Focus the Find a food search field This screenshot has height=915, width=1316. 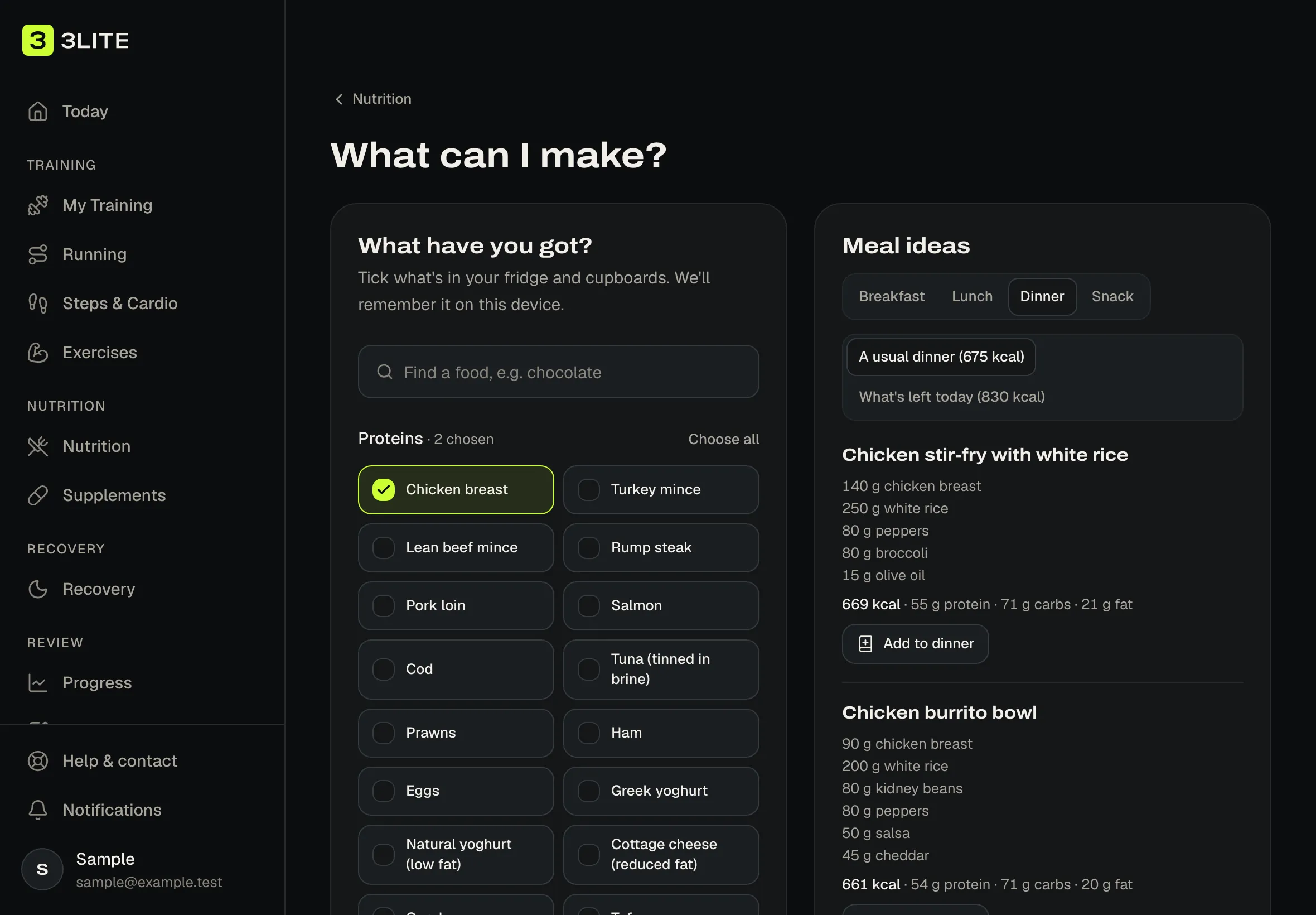(559, 372)
